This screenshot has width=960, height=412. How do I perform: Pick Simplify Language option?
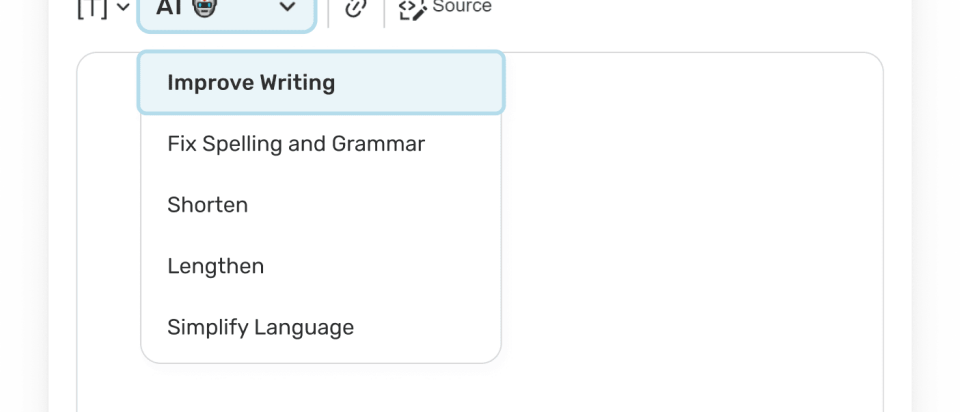[261, 327]
